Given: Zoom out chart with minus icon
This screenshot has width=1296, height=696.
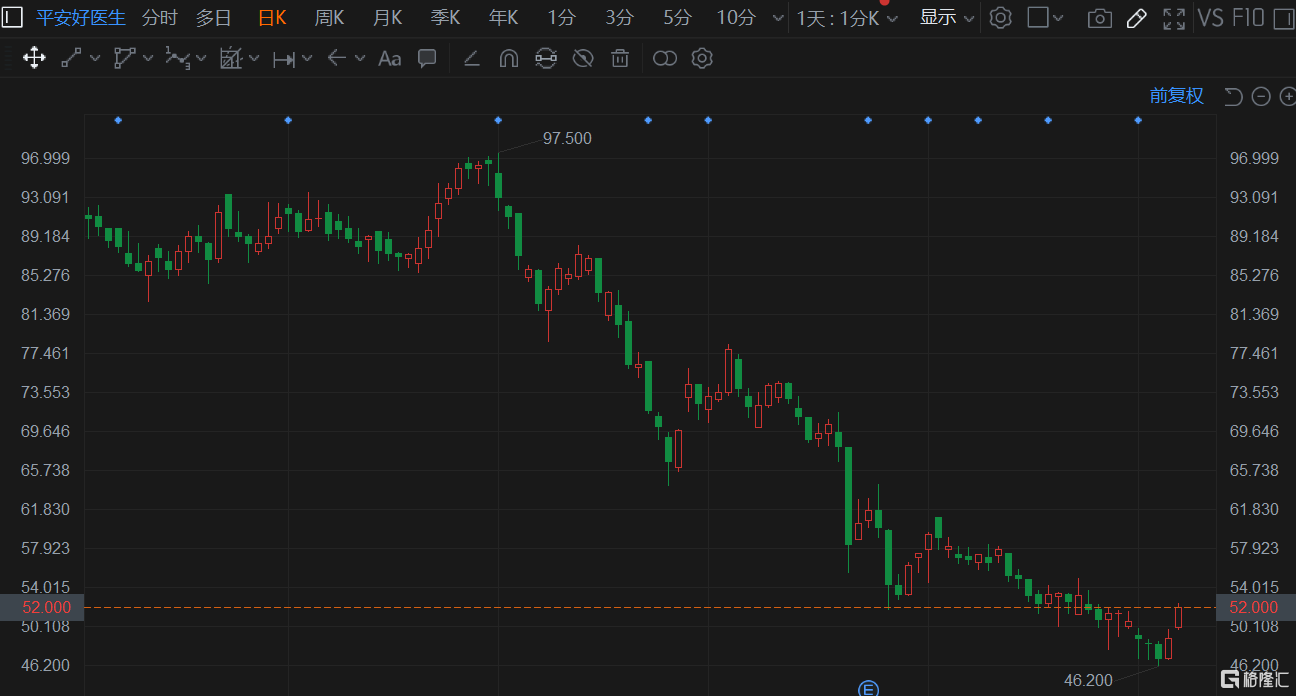Looking at the screenshot, I should (1261, 96).
